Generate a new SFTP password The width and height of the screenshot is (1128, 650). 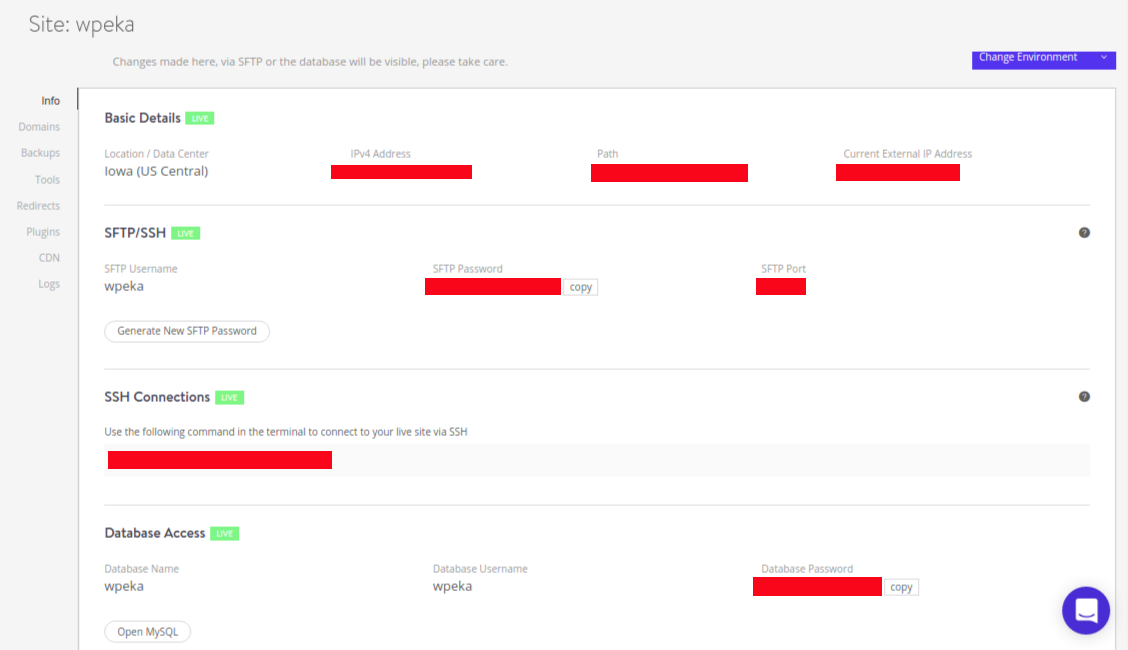point(187,331)
